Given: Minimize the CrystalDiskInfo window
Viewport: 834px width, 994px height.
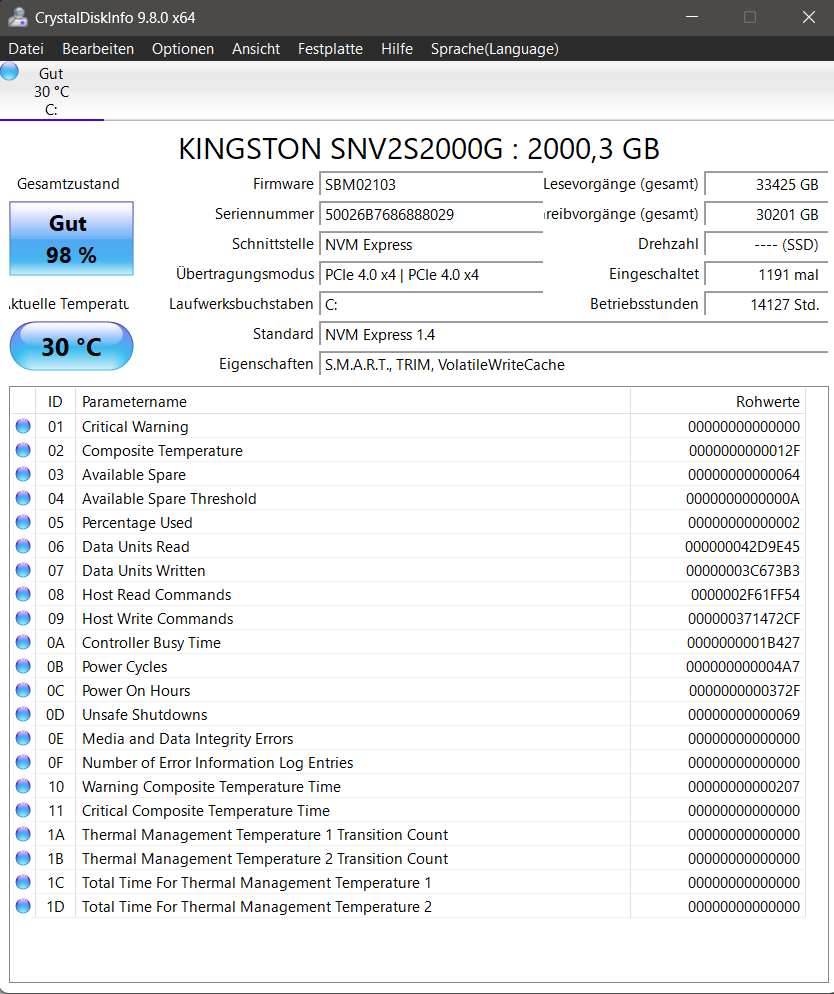Looking at the screenshot, I should 692,17.
